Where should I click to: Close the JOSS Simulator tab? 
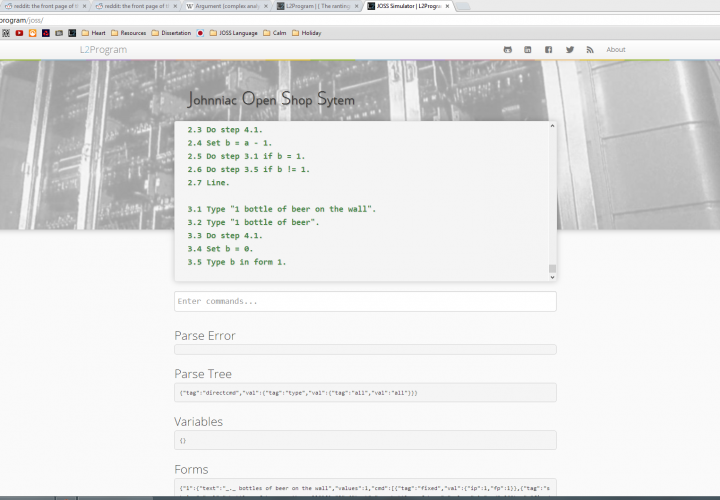(x=447, y=6)
